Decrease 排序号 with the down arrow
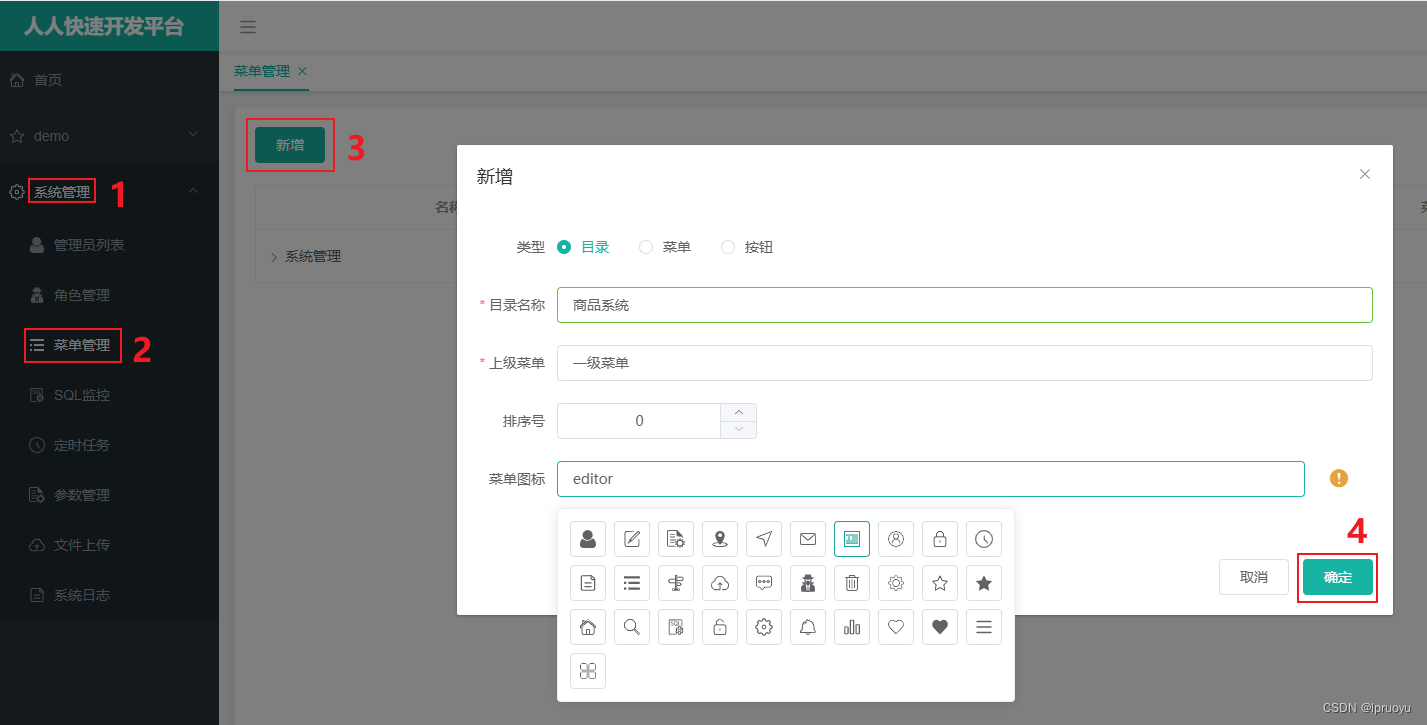Image resolution: width=1427 pixels, height=725 pixels. [739, 429]
